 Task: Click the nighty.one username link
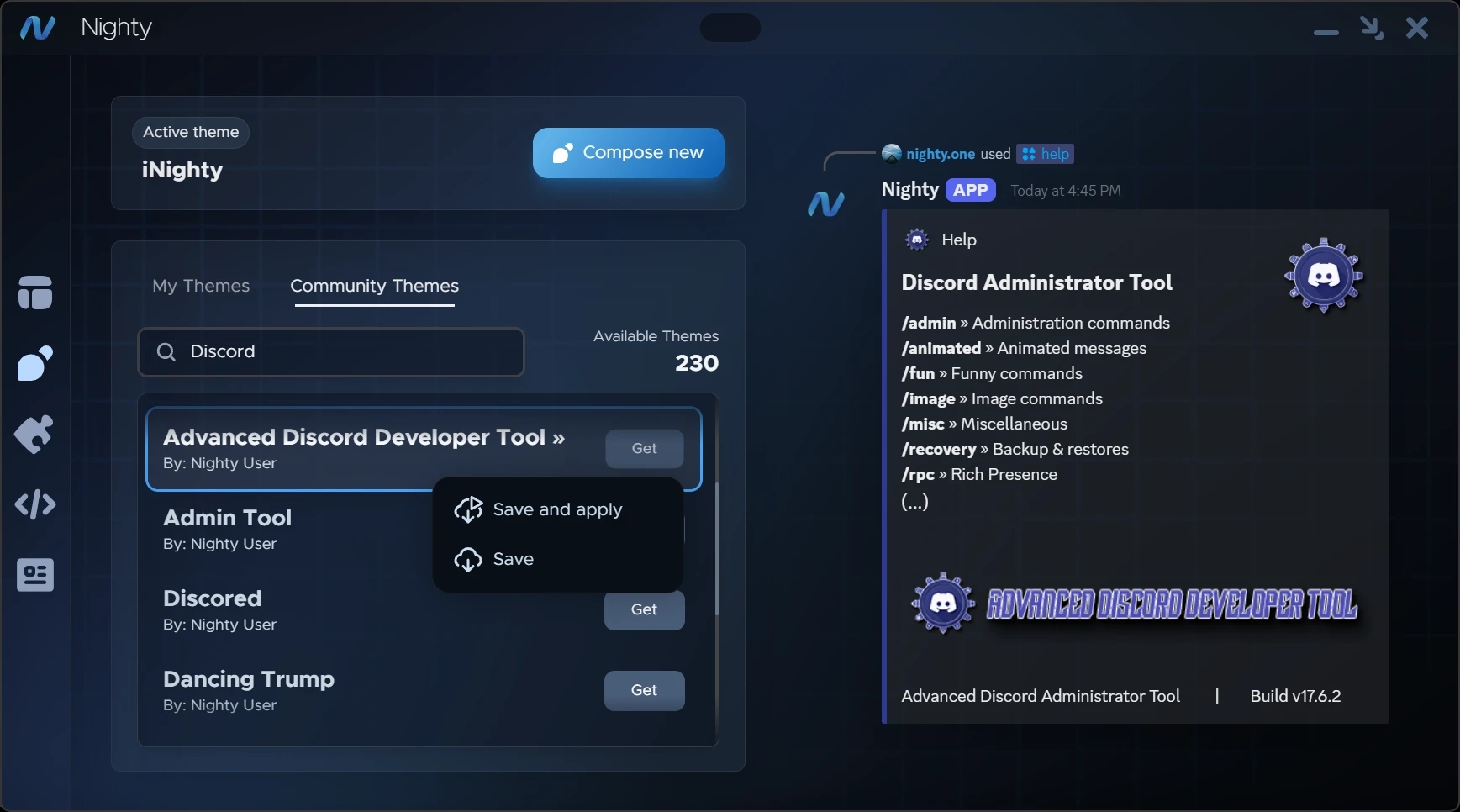(x=941, y=154)
